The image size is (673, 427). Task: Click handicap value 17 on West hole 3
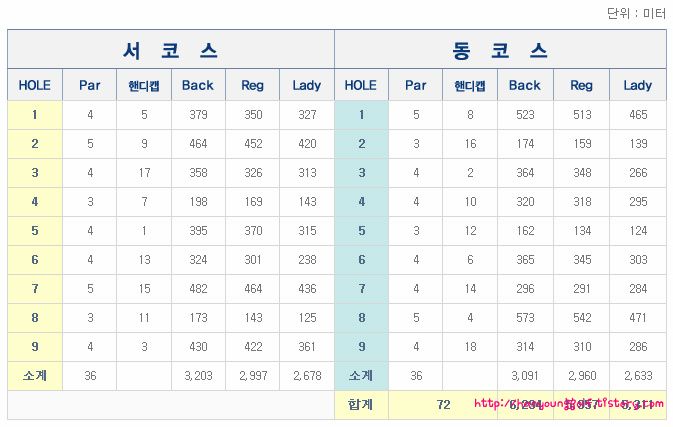click(144, 173)
